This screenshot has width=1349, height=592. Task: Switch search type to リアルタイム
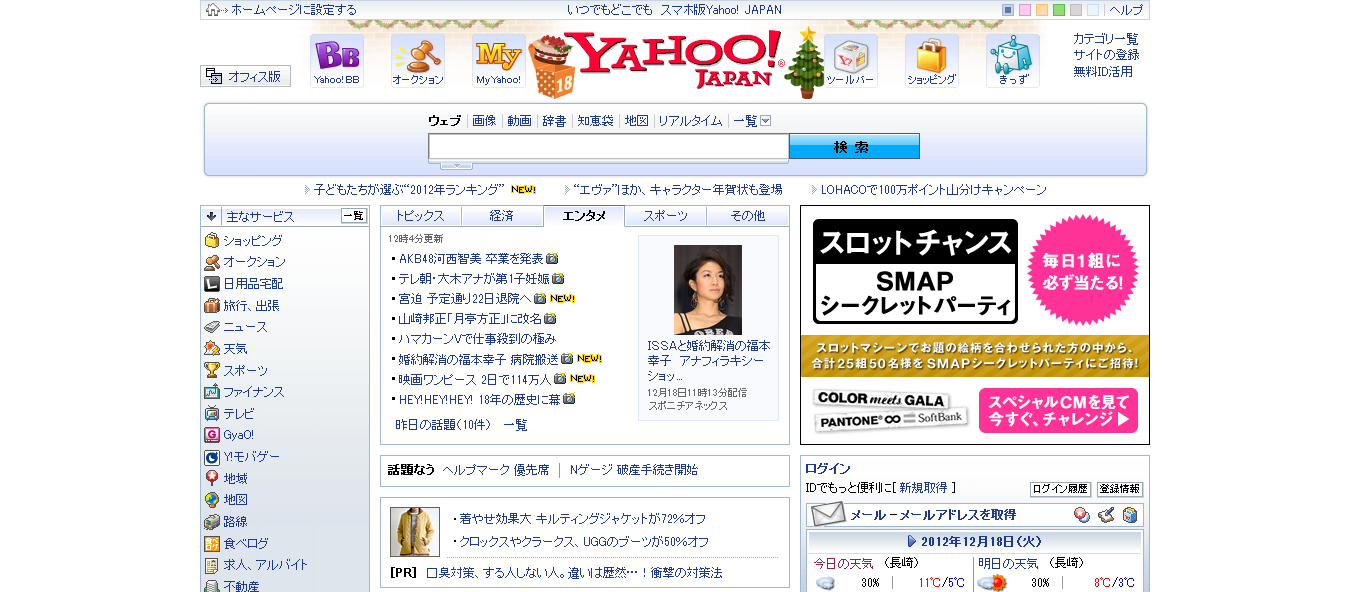click(690, 121)
